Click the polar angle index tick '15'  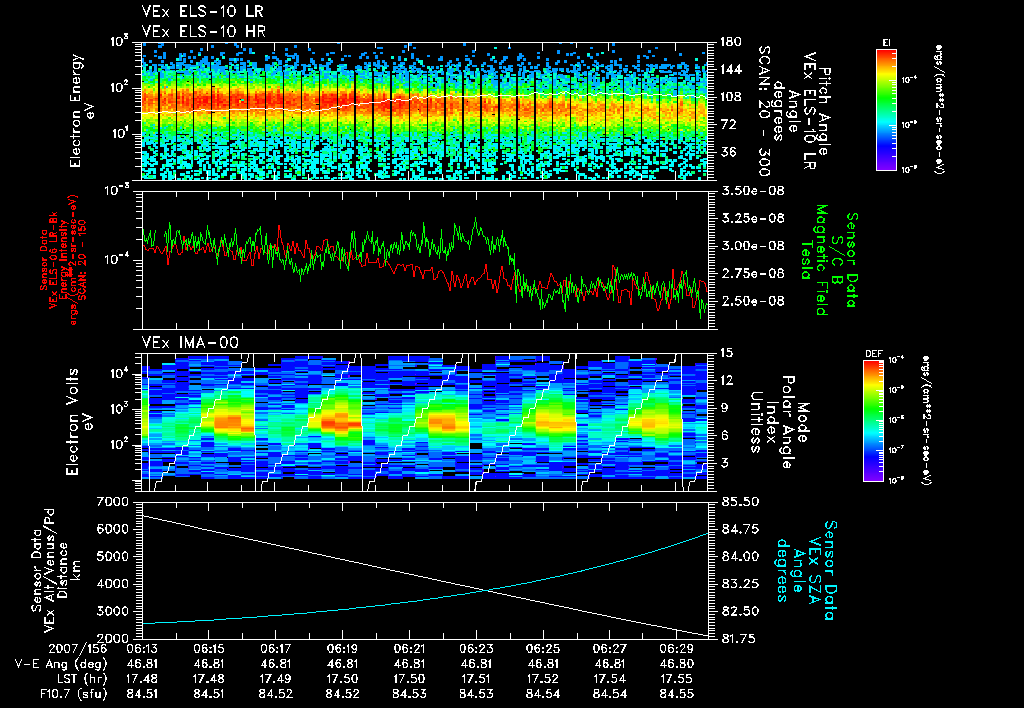726,353
